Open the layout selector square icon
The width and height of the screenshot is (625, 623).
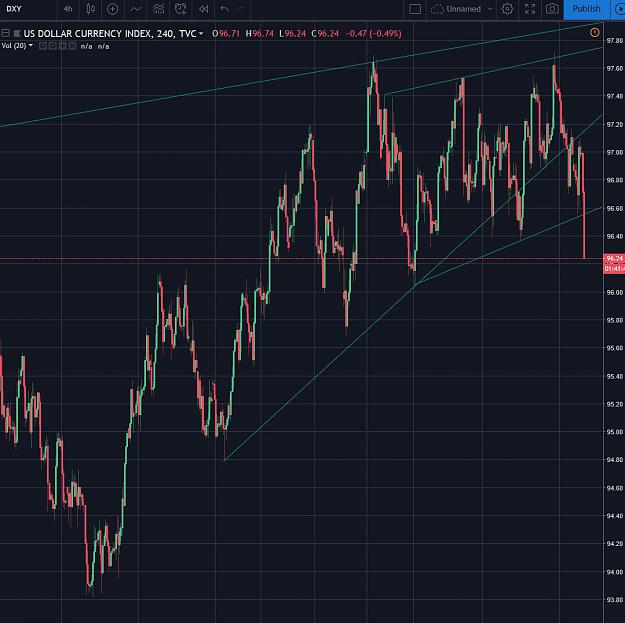click(415, 9)
